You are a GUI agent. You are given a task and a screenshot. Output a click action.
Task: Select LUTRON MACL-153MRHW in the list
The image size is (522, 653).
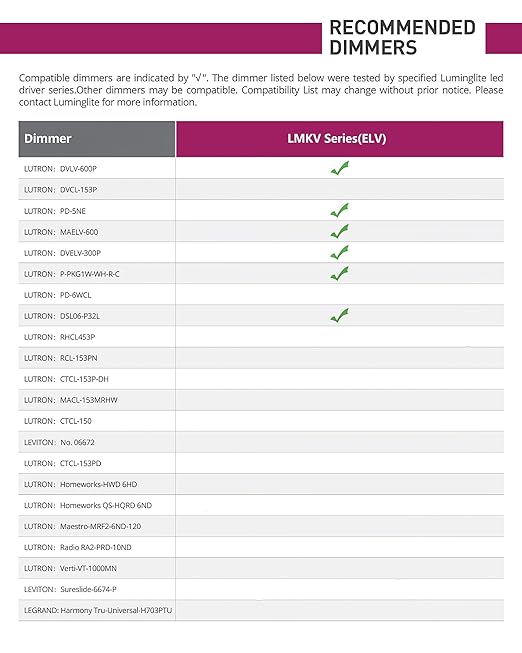(x=71, y=400)
